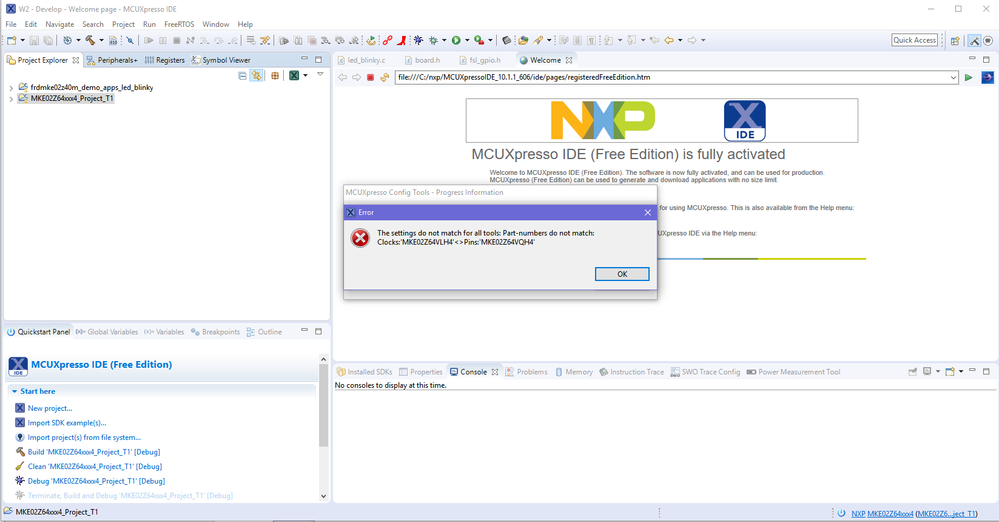Click Collapse All in Project Explorer
Image resolution: width=999 pixels, height=522 pixels.
(x=242, y=75)
